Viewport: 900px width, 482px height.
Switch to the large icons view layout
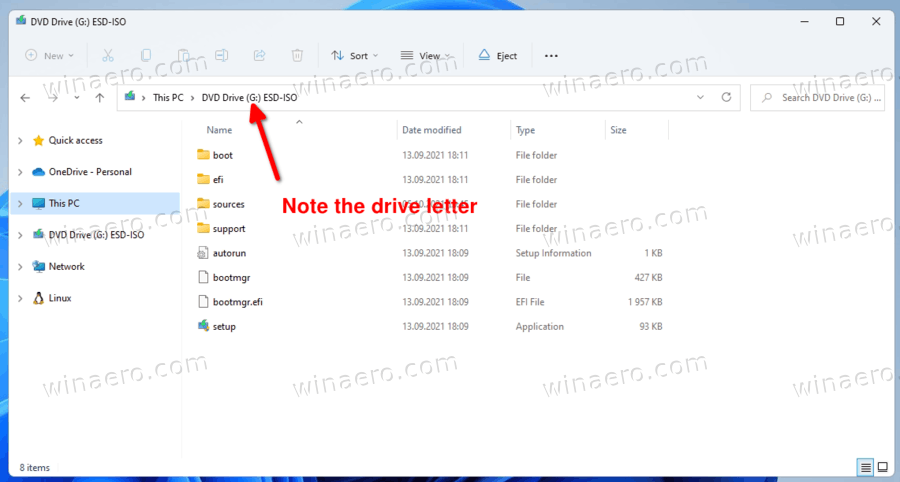[883, 467]
